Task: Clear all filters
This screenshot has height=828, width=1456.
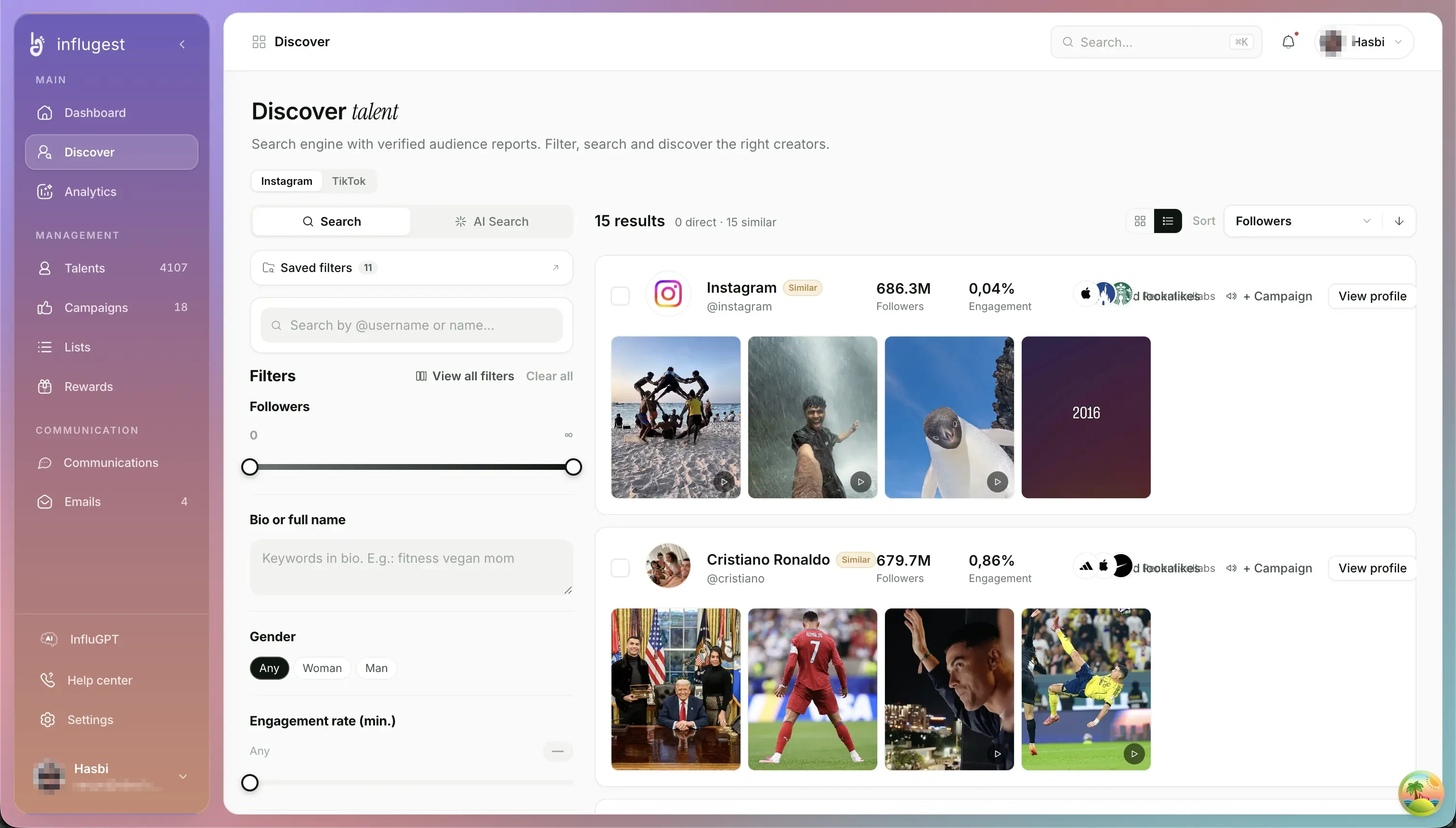Action: pyautogui.click(x=549, y=376)
